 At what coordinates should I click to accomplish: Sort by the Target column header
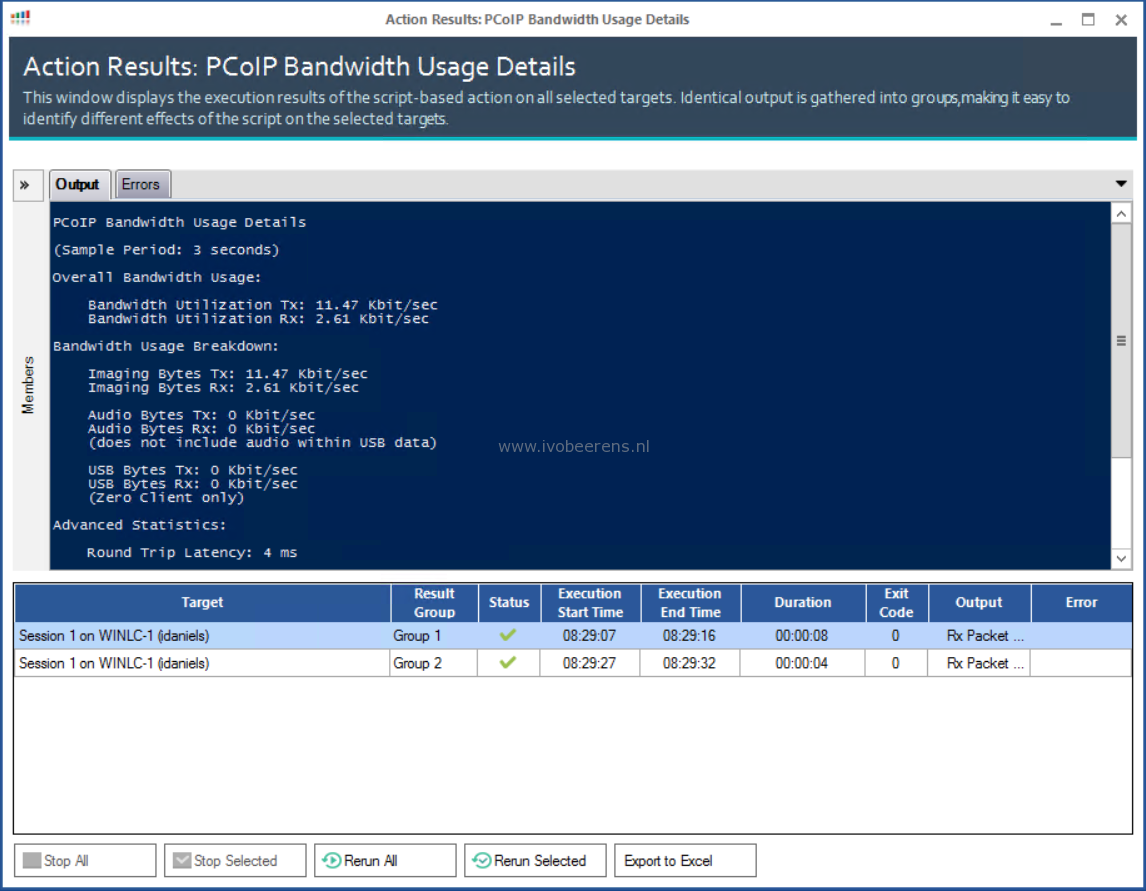202,602
